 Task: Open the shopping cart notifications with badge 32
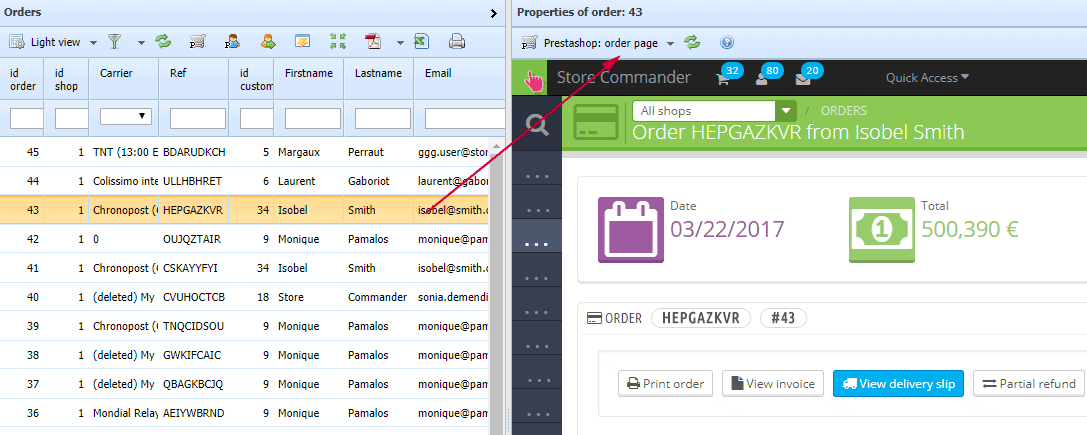tap(722, 78)
